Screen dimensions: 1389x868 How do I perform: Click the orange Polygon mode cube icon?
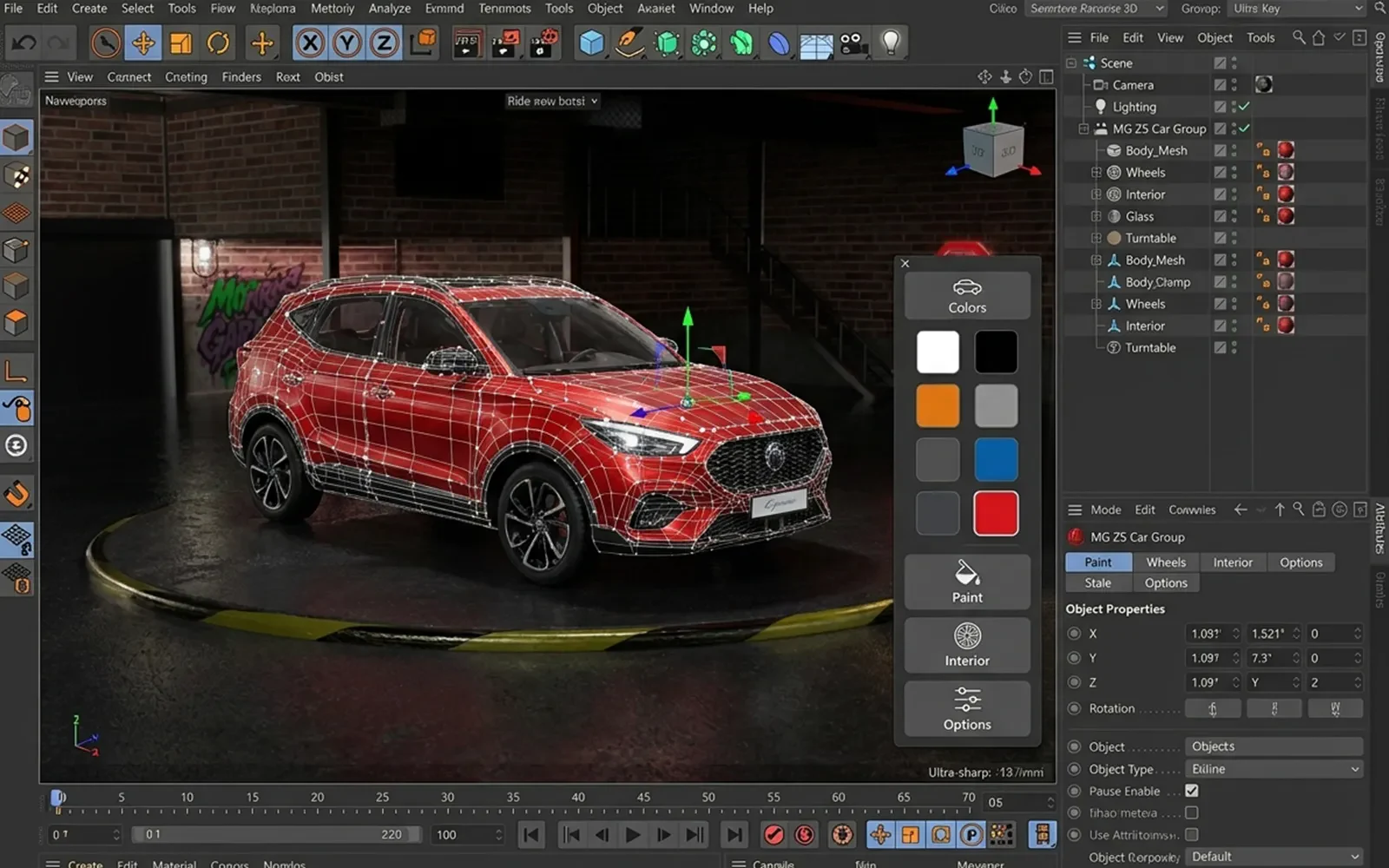pyautogui.click(x=16, y=322)
